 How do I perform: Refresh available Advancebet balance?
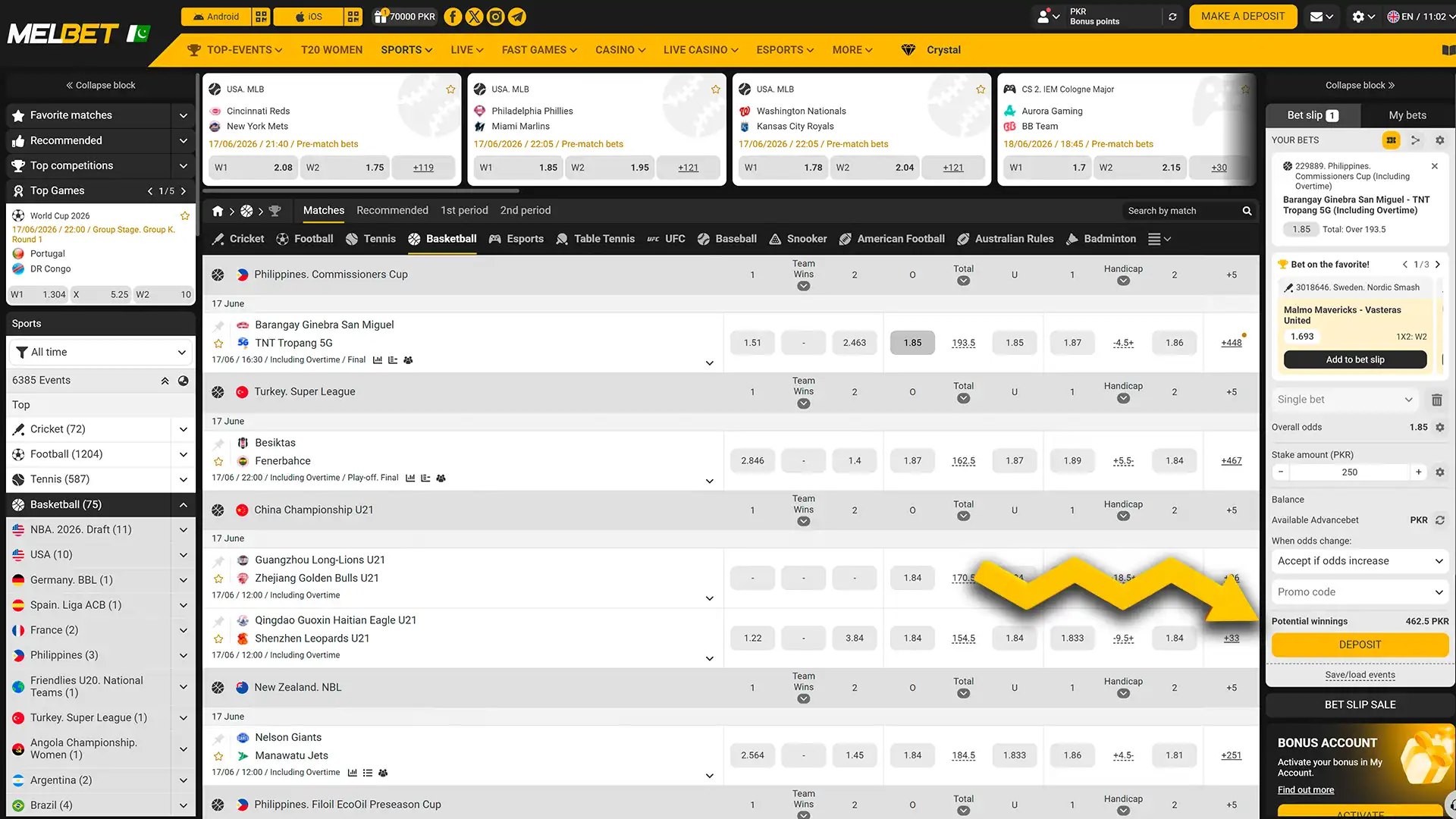[1439, 520]
